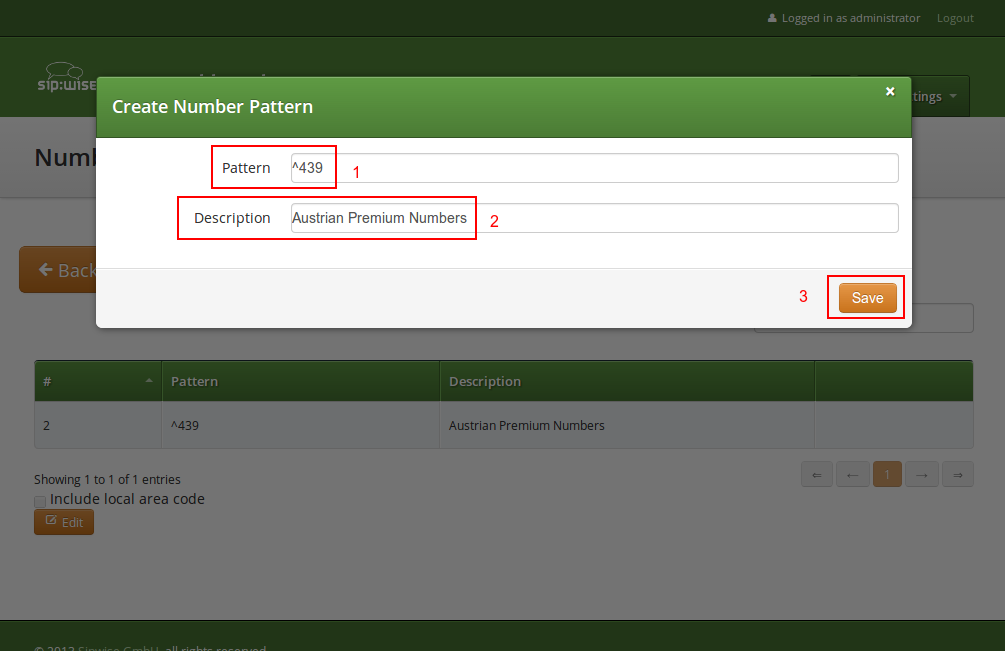Select page 1 in pagination
This screenshot has width=1005, height=651.
pos(887,474)
